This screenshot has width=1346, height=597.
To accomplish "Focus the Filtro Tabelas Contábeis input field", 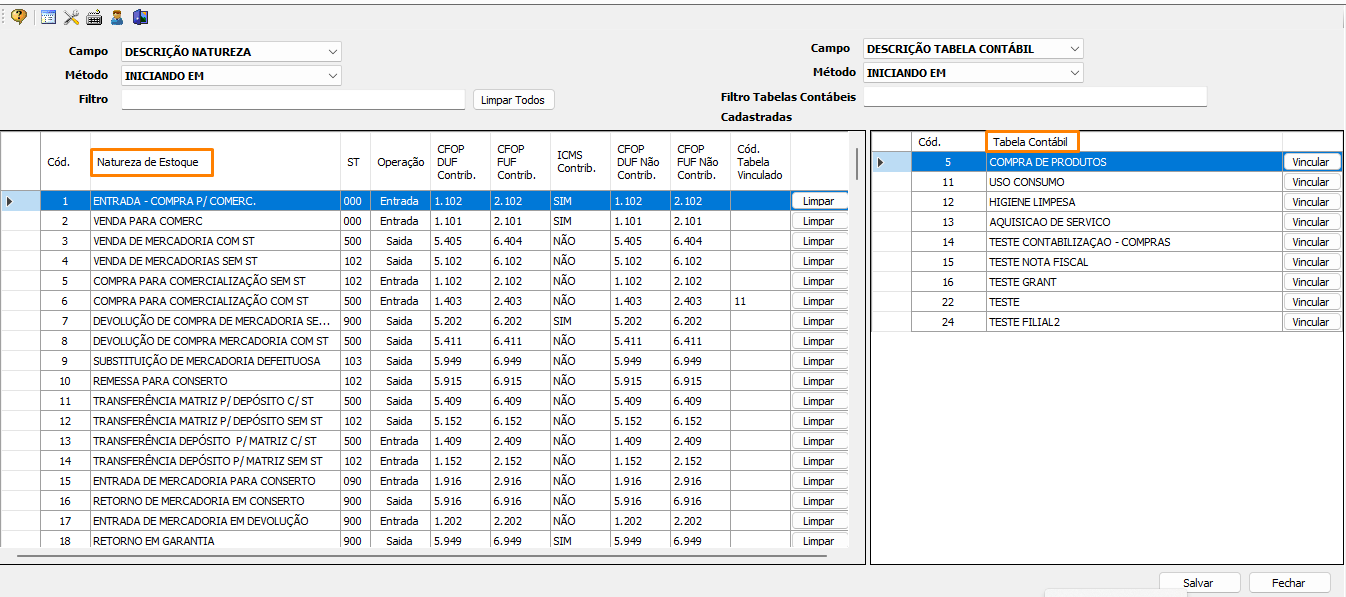I will pyautogui.click(x=1035, y=97).
